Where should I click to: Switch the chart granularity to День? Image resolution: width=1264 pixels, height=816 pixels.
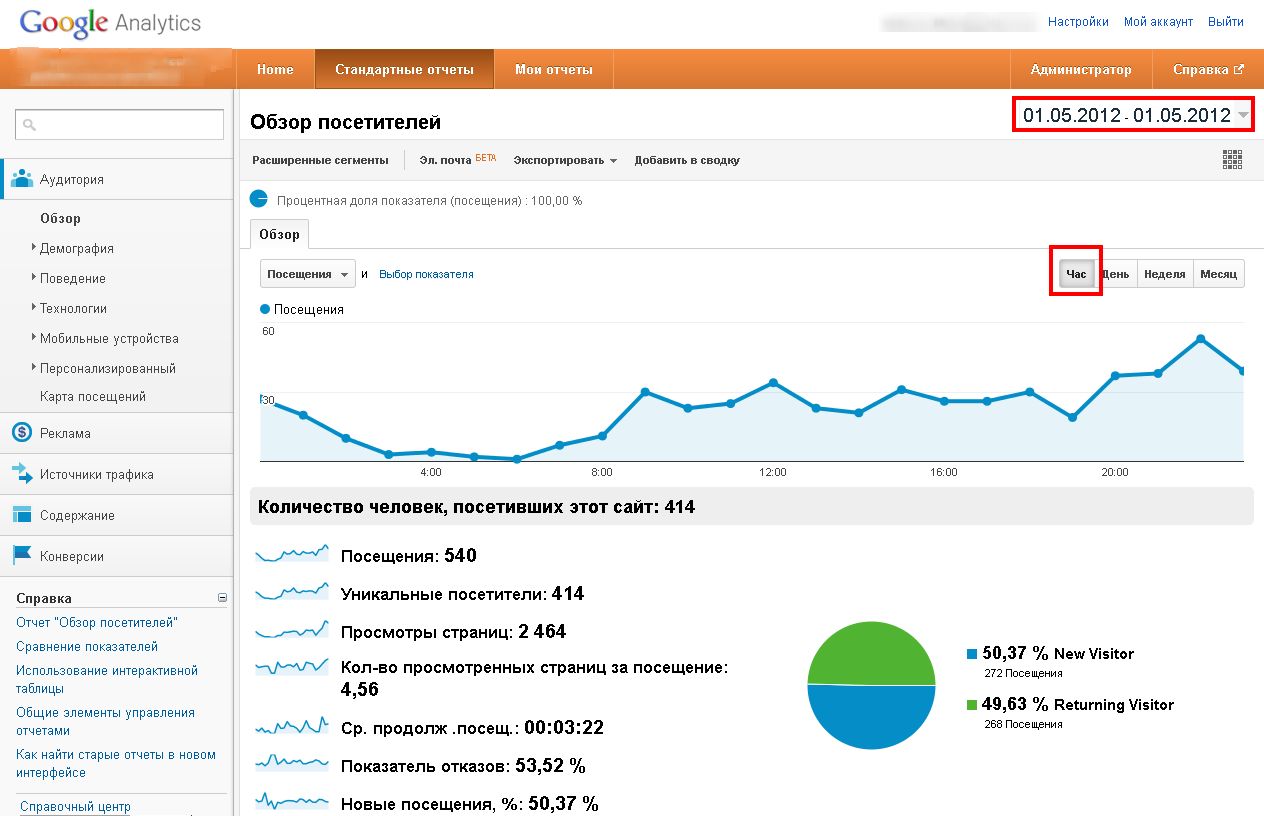point(1117,273)
